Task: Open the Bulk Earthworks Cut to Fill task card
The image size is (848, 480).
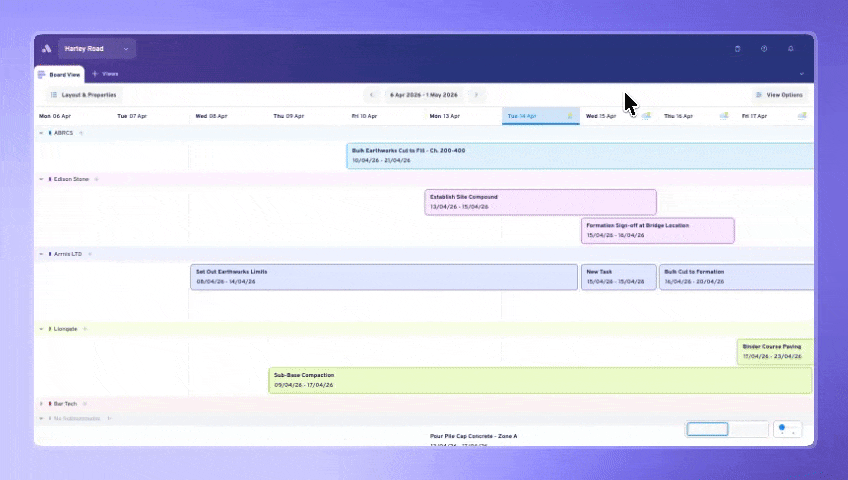Action: [x=580, y=156]
